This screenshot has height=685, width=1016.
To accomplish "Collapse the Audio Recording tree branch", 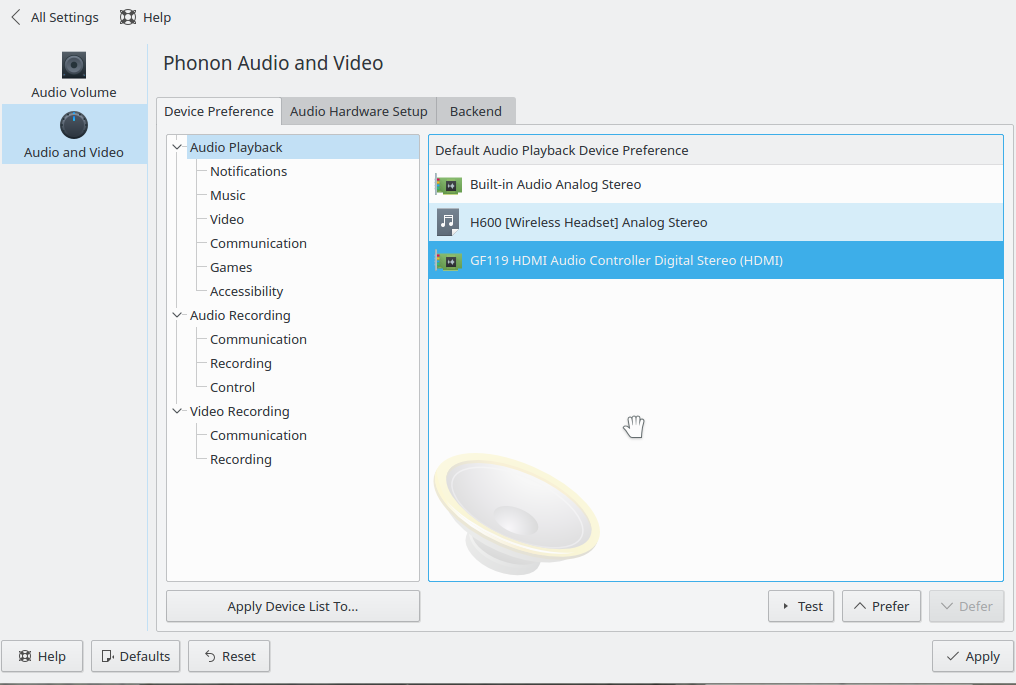I will click(178, 315).
